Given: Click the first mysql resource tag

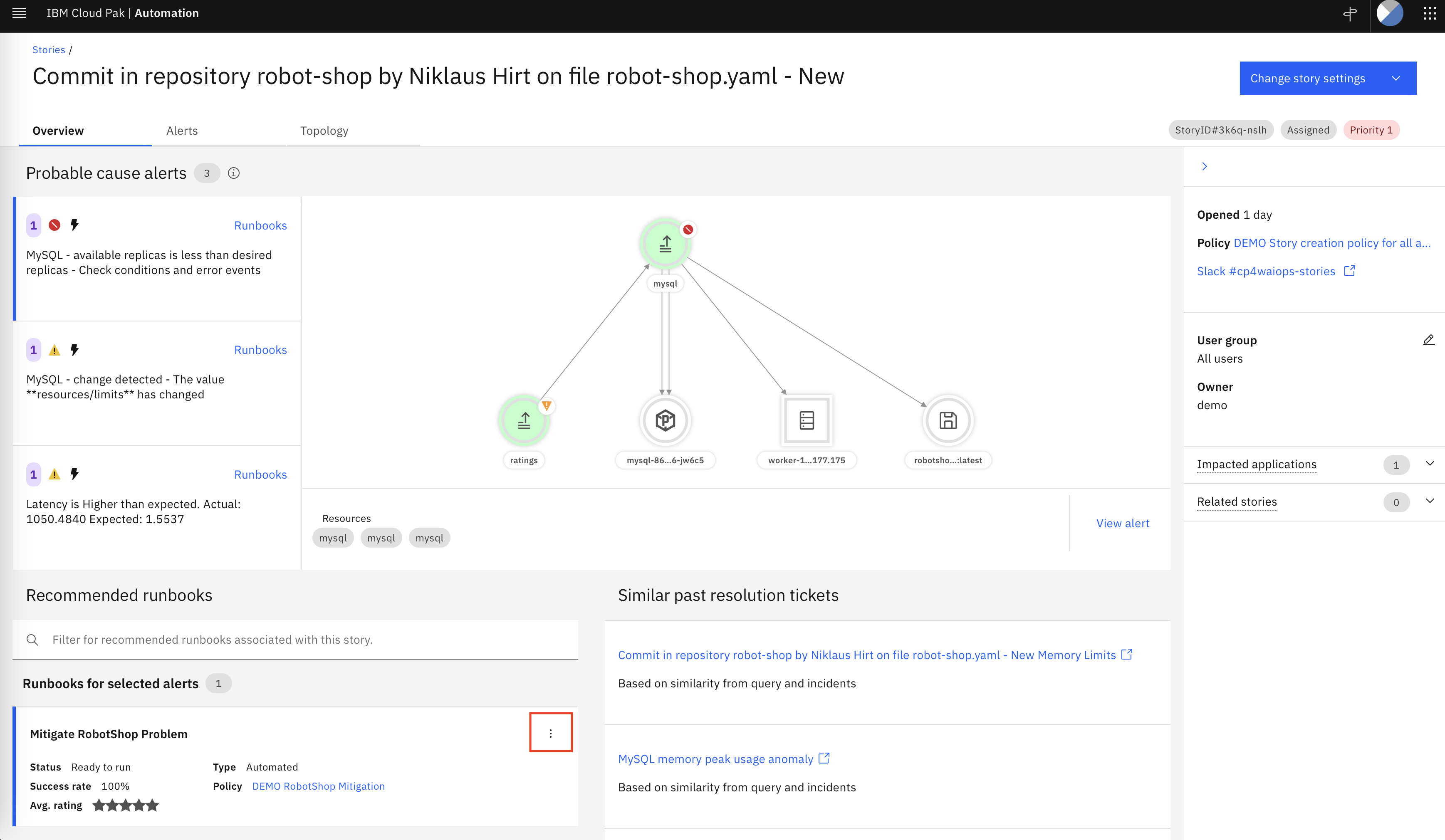Looking at the screenshot, I should 333,538.
